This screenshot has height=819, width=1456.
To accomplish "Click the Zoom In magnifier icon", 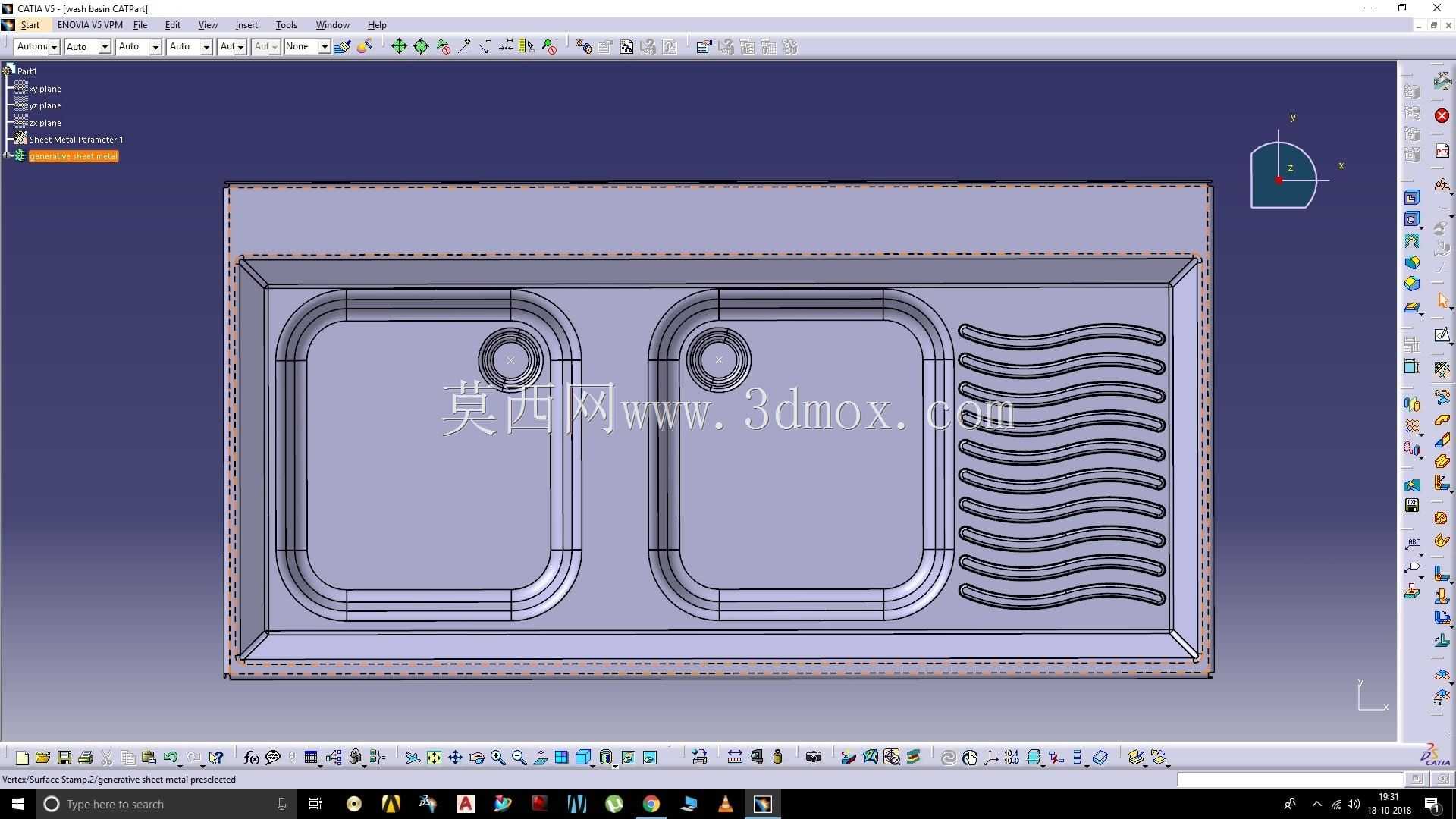I will [x=497, y=758].
